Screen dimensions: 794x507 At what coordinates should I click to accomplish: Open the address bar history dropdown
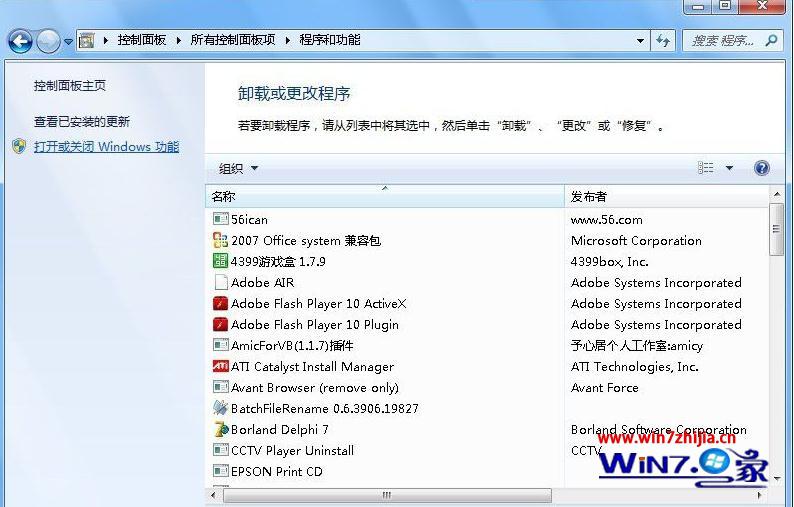[x=640, y=41]
